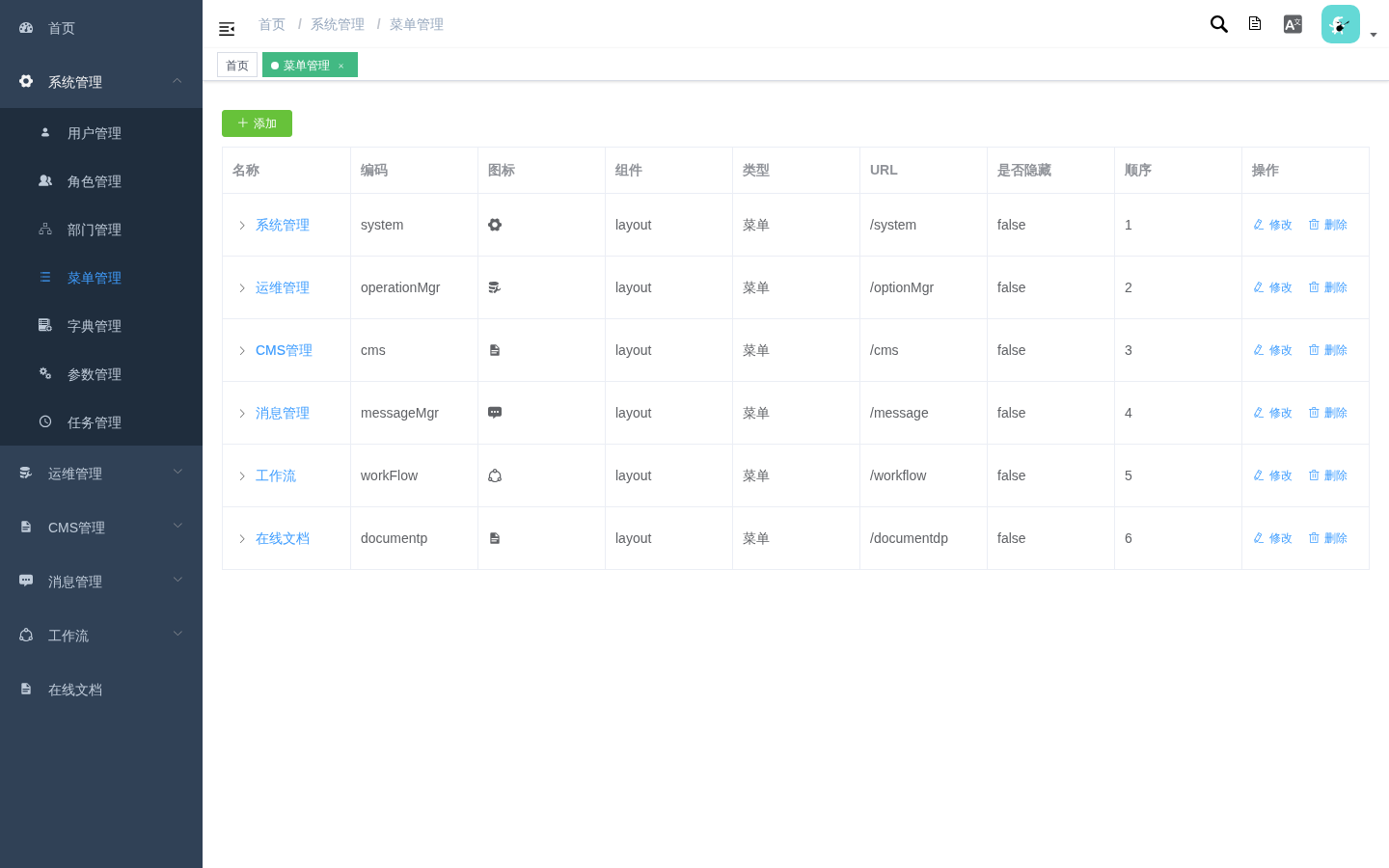
Task: Expand the CMS管理 table row
Action: (242, 350)
